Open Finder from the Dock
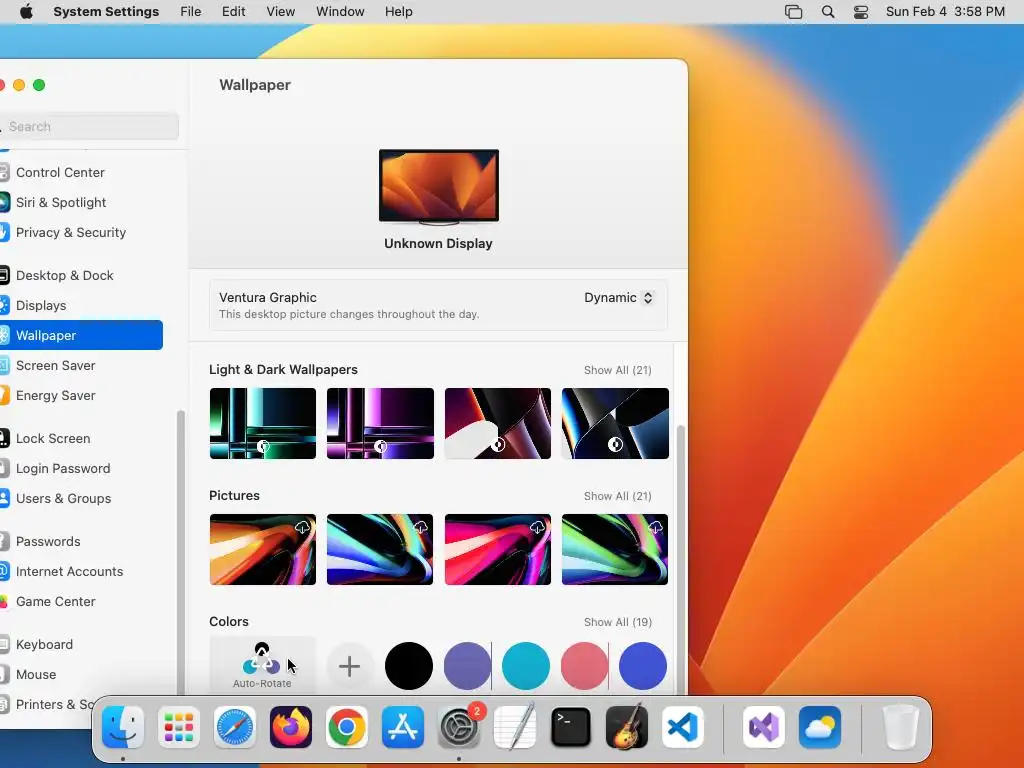Image resolution: width=1024 pixels, height=768 pixels. tap(123, 728)
